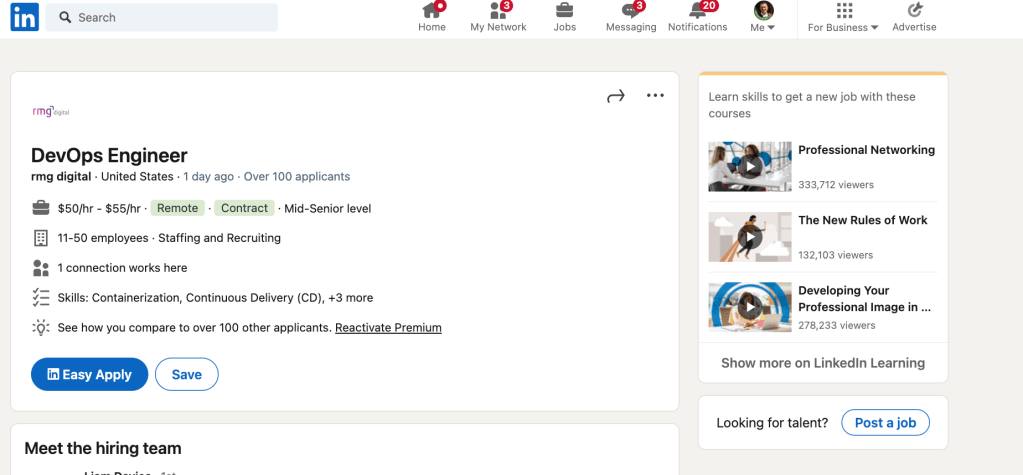Click the DevOps Engineer job title
Image resolution: width=1023 pixels, height=475 pixels.
pyautogui.click(x=109, y=155)
